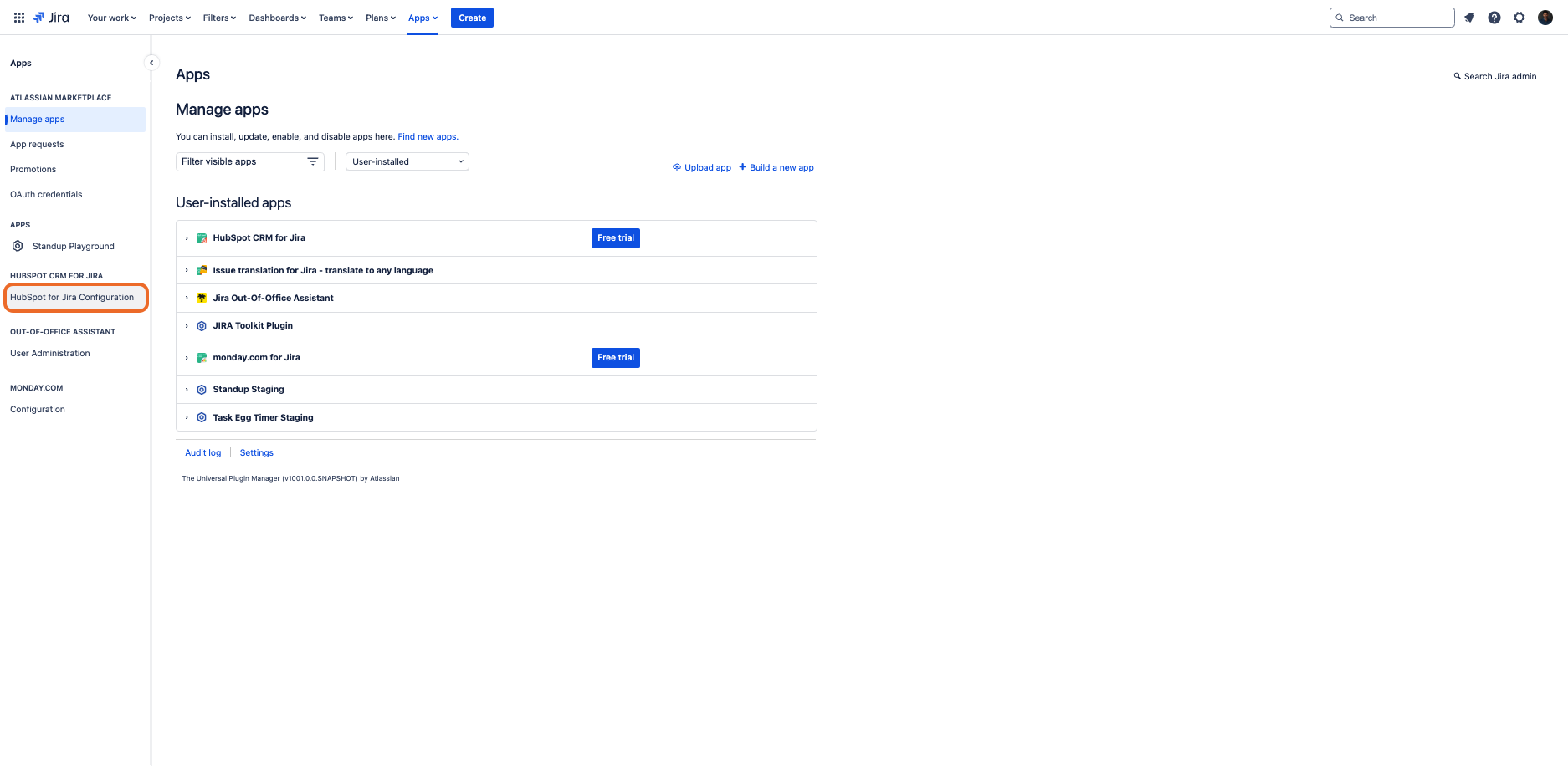1568x766 pixels.
Task: Open the Plans menu
Action: [381, 18]
